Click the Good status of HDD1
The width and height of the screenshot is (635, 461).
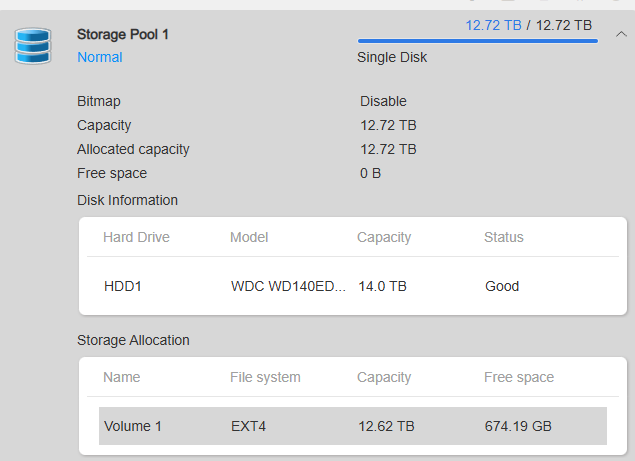(502, 286)
